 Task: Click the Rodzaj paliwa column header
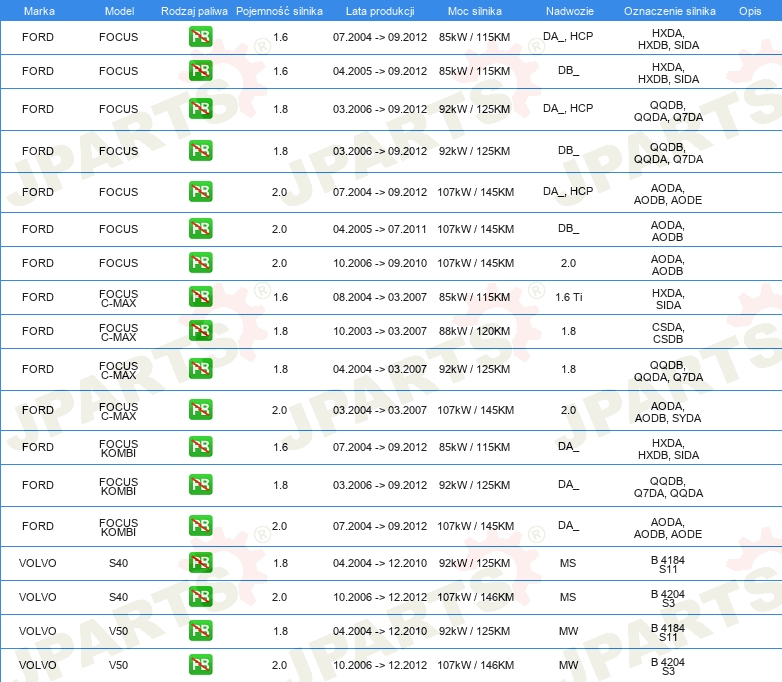click(x=194, y=11)
